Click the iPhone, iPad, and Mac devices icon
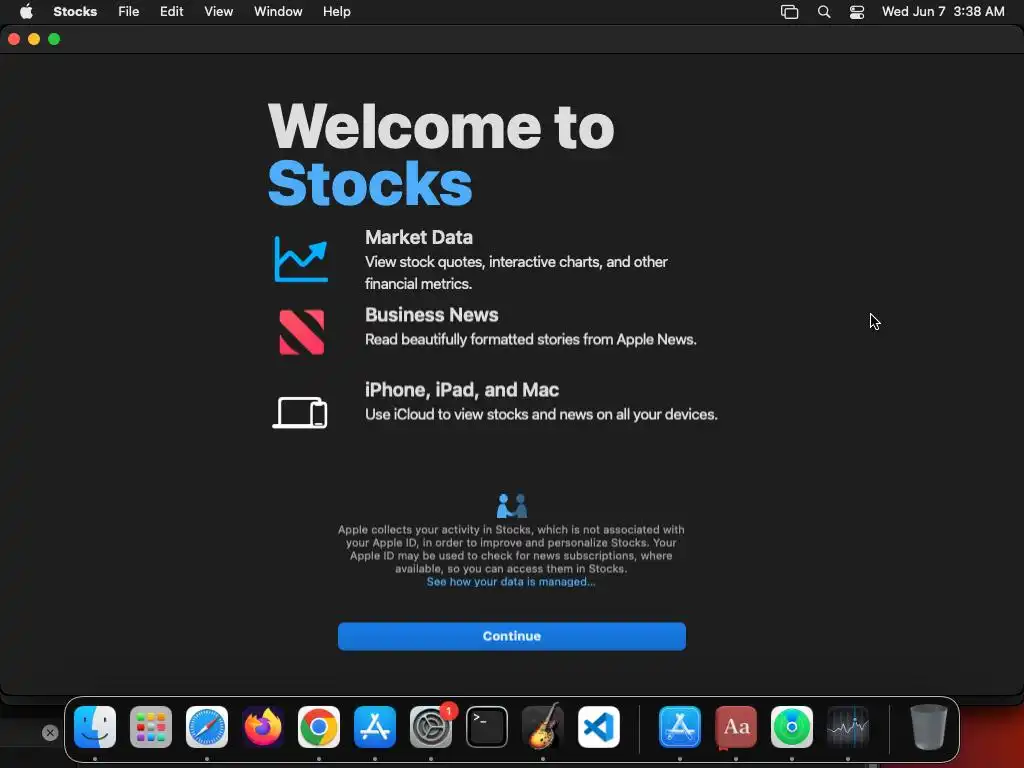The height and width of the screenshot is (768, 1024). [300, 412]
